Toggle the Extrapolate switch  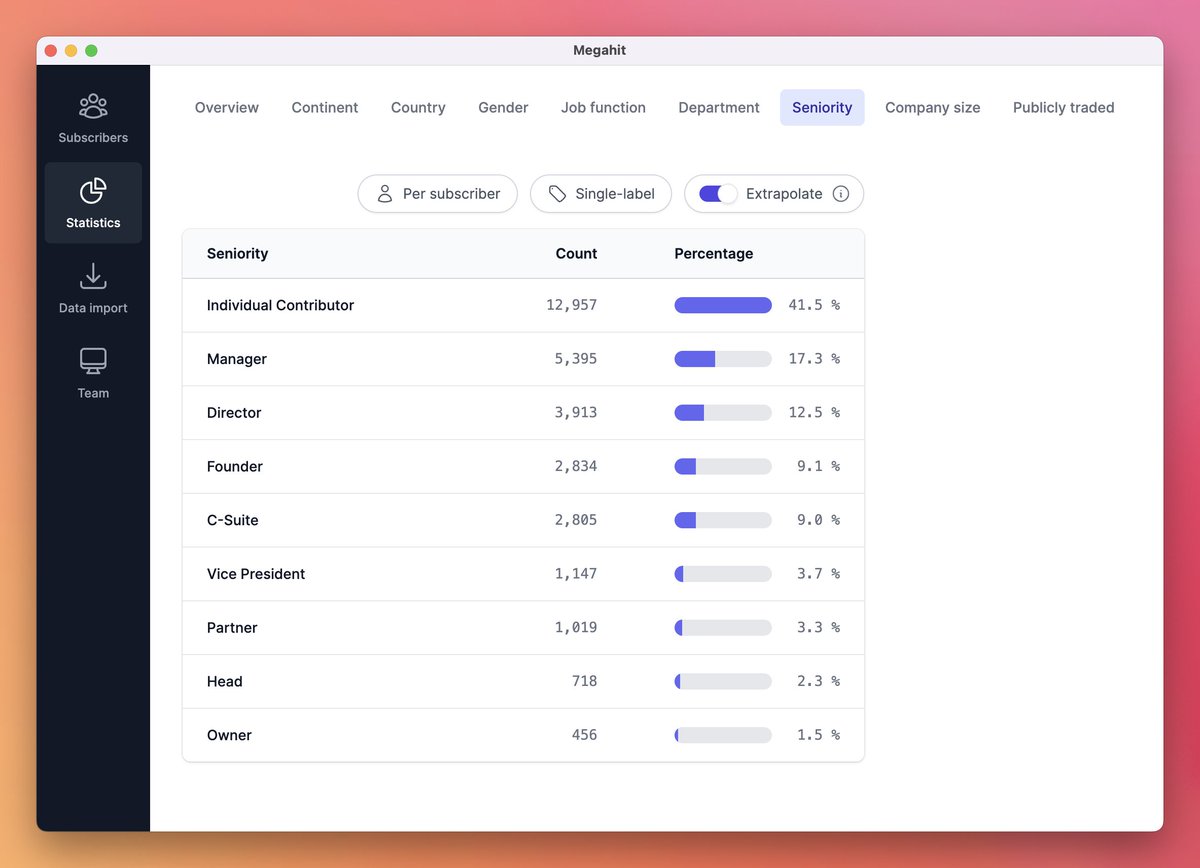(717, 194)
